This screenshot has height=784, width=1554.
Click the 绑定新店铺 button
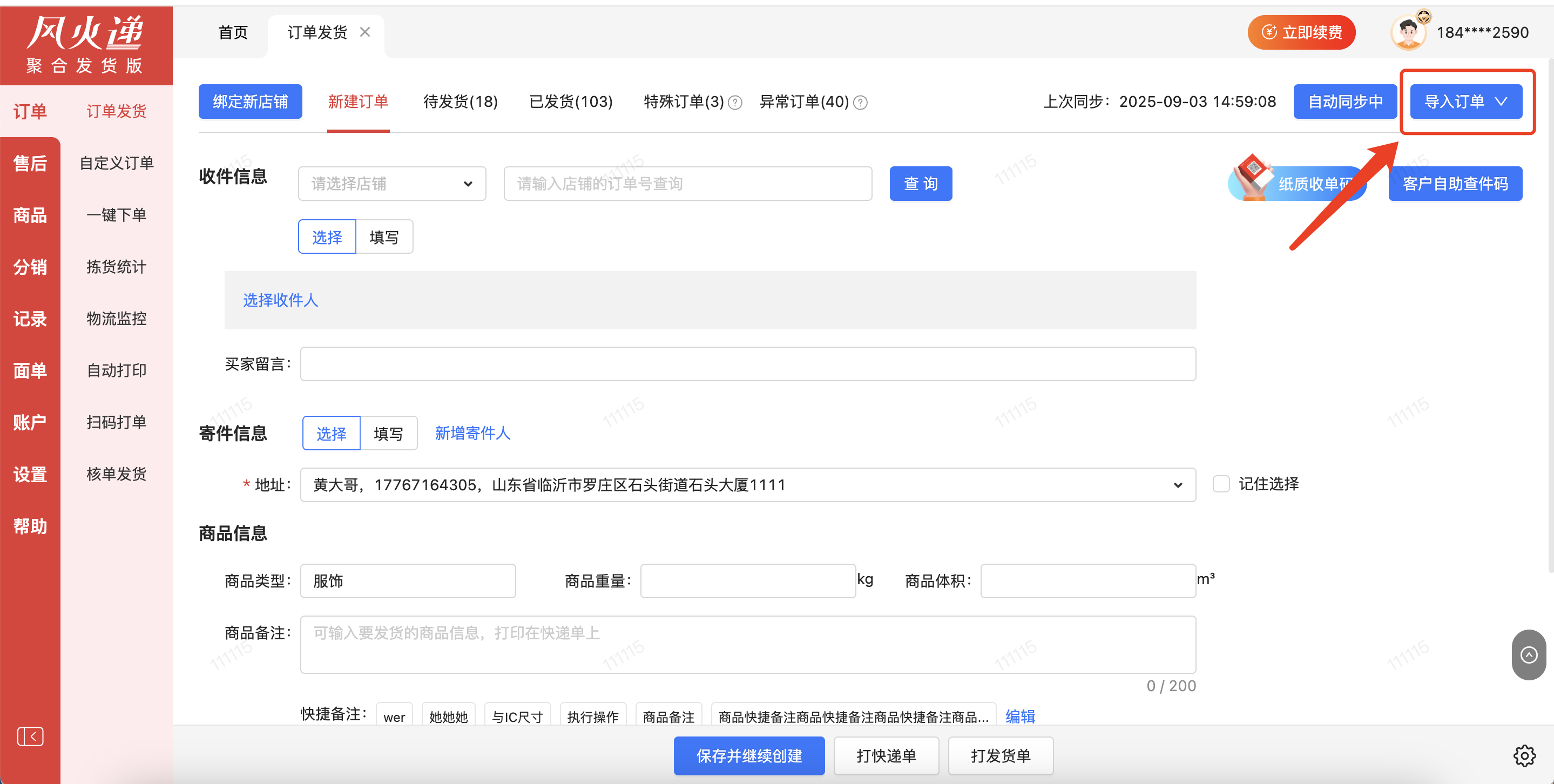(x=251, y=102)
